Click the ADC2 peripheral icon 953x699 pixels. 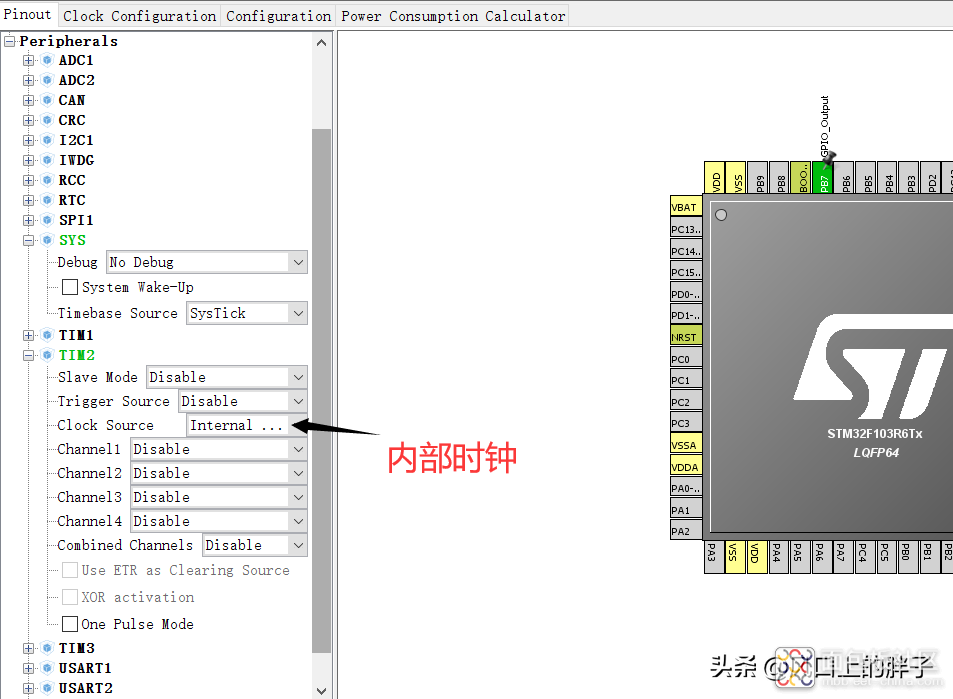[47, 80]
